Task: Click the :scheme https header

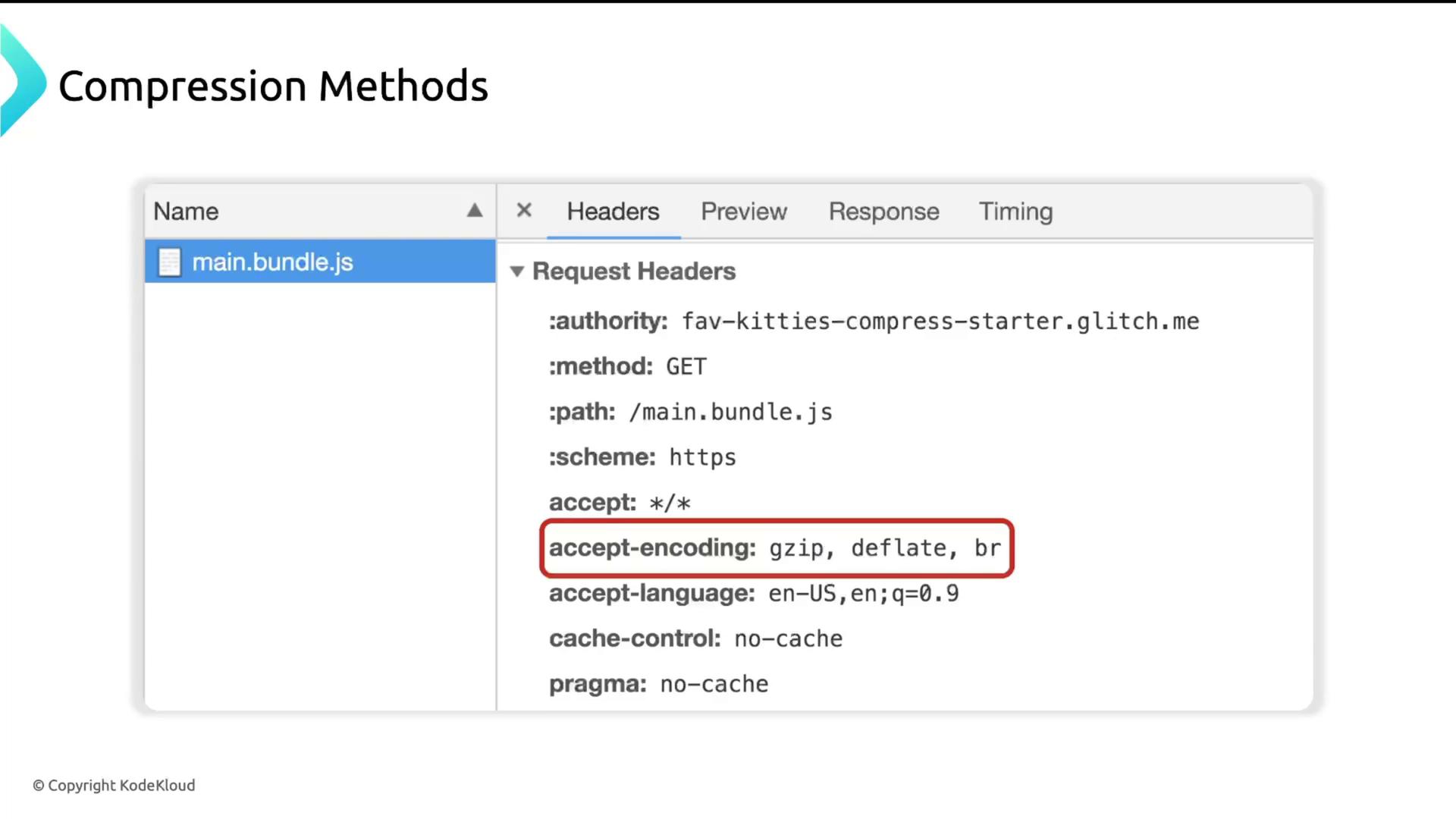Action: [642, 457]
